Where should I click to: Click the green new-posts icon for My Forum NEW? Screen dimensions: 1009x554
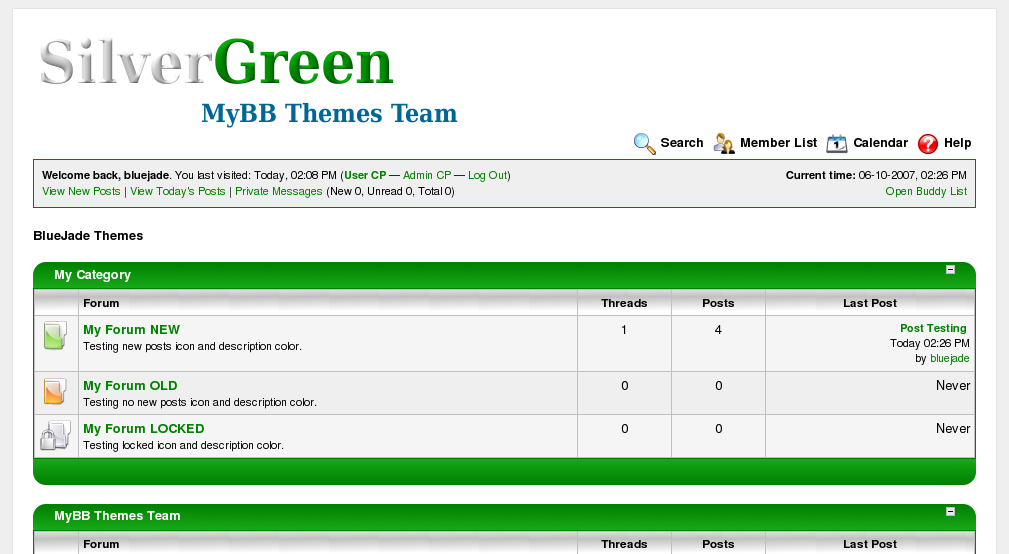click(55, 336)
